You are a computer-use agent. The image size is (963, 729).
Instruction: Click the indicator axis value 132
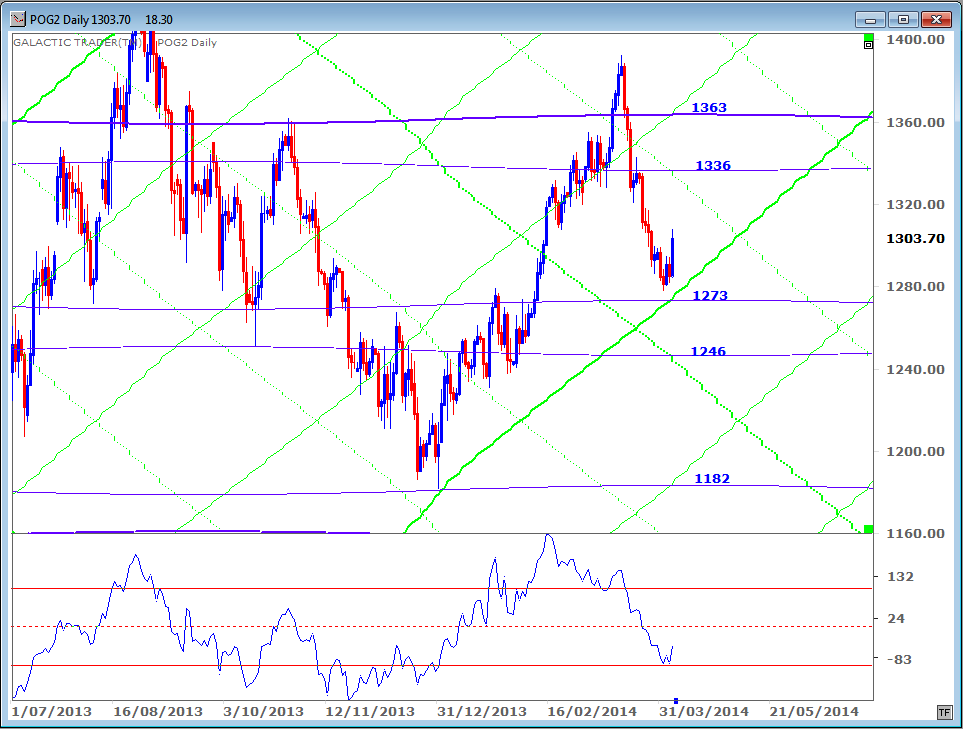(900, 576)
